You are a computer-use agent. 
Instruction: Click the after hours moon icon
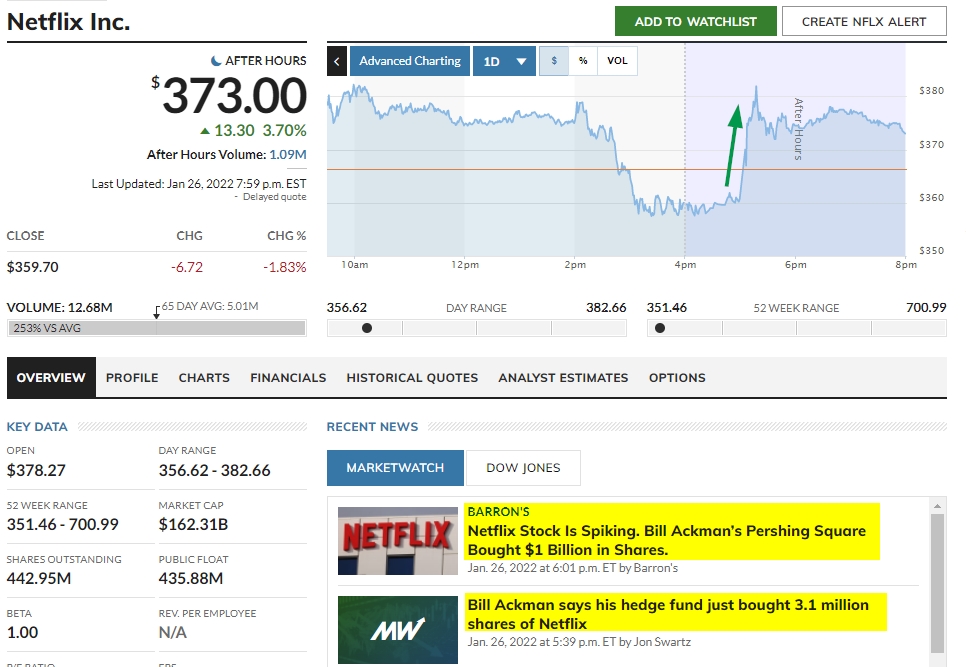(x=216, y=61)
